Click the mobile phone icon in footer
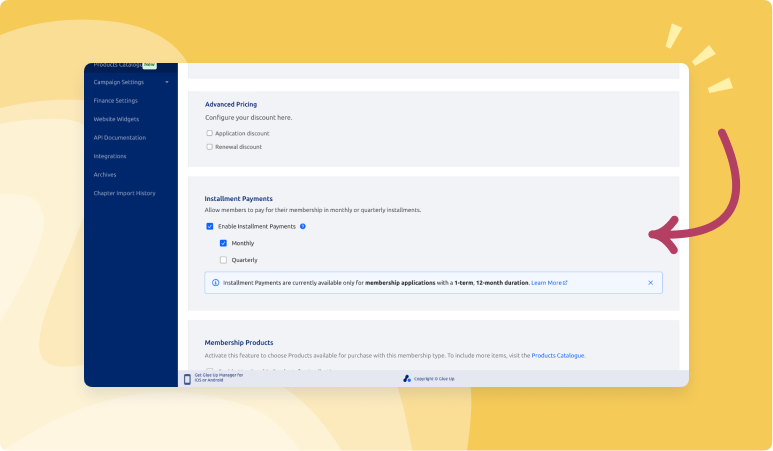 click(187, 379)
